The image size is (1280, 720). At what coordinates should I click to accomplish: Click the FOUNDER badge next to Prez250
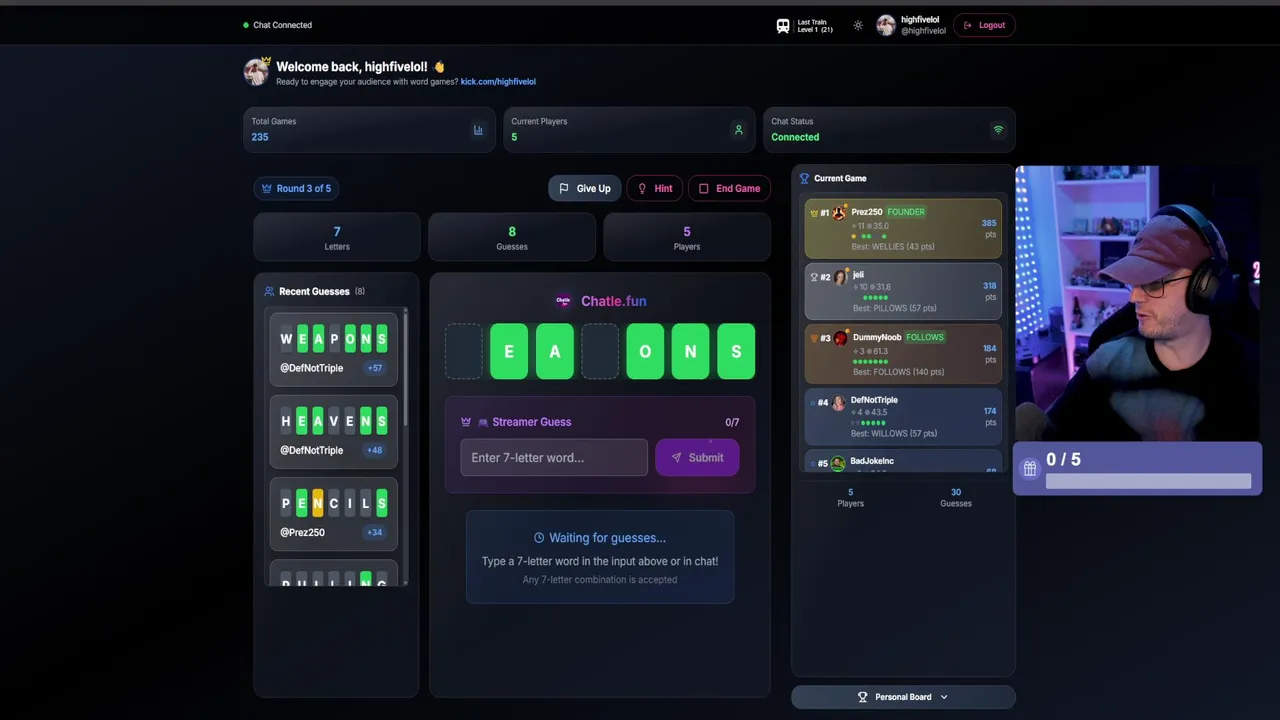pos(907,212)
